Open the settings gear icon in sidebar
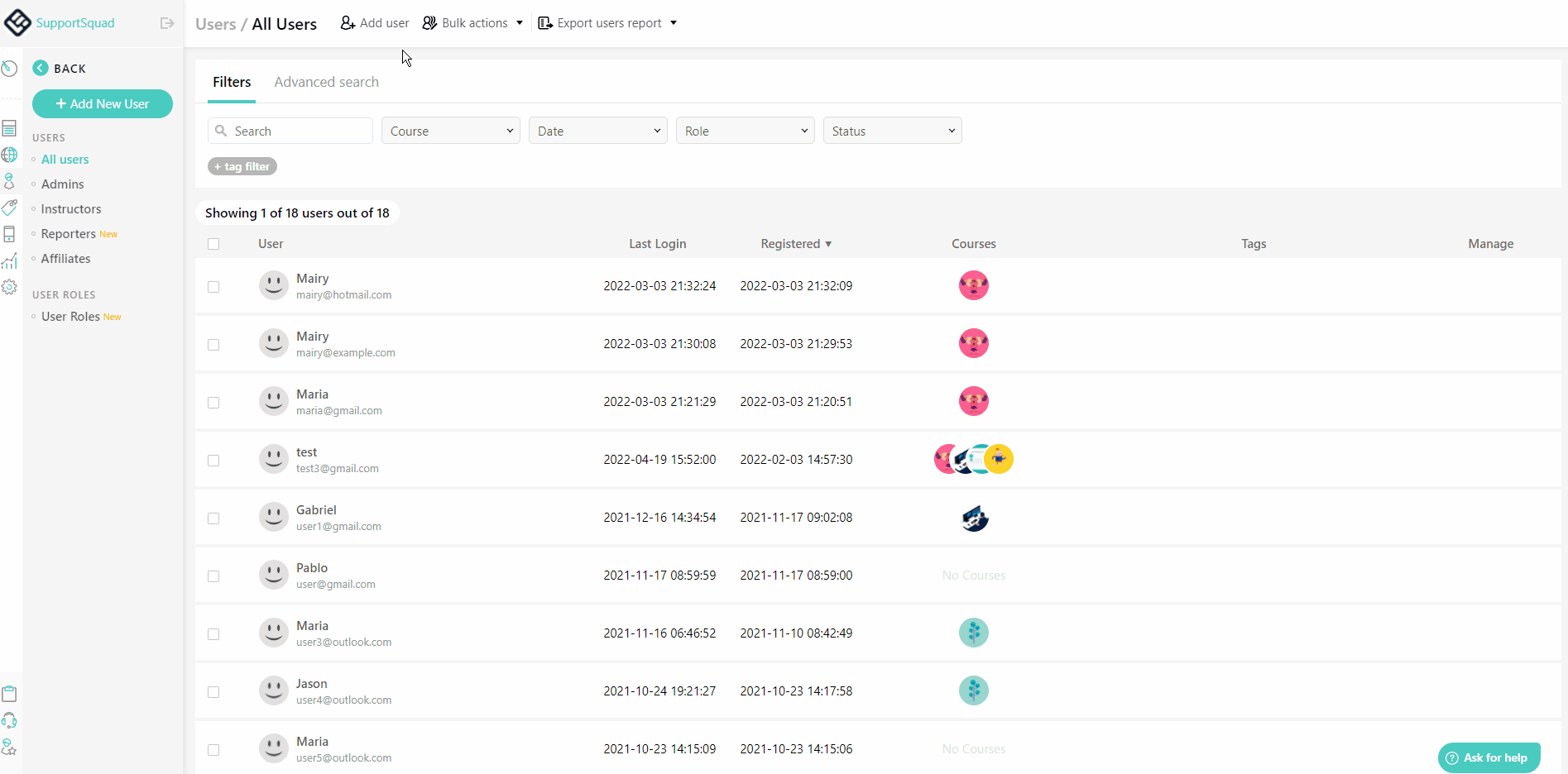 tap(9, 287)
